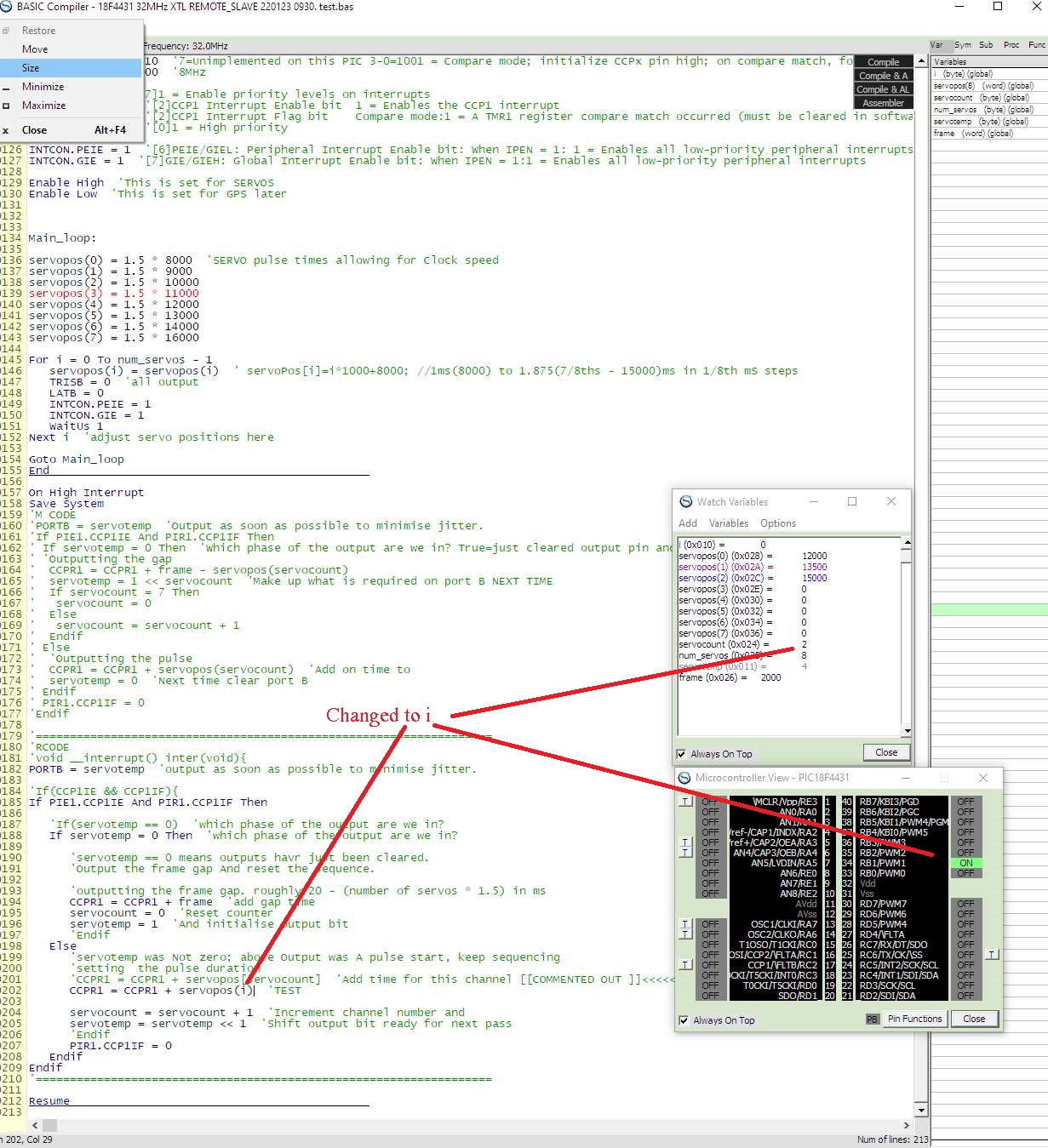Click the Compile & AL button
1048x1148 pixels.
coord(883,89)
